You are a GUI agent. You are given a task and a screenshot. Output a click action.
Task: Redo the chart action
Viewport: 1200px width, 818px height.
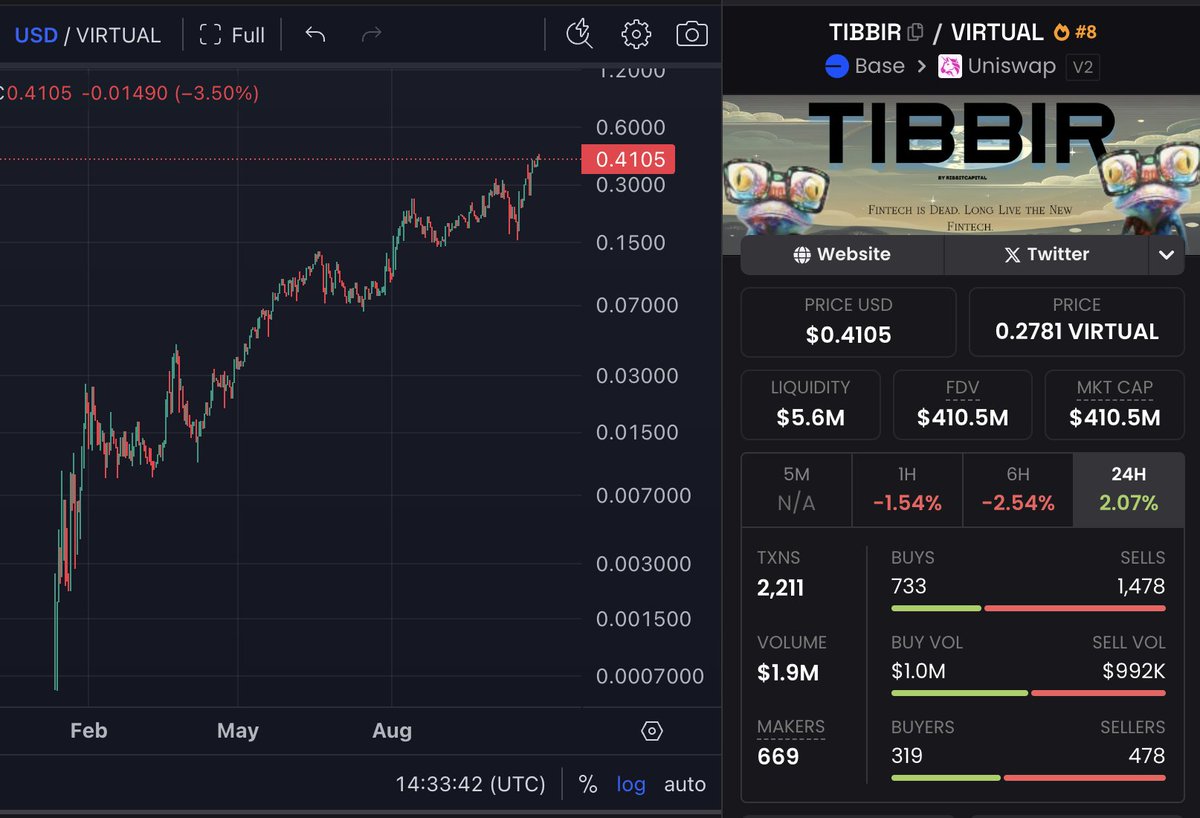tap(371, 35)
